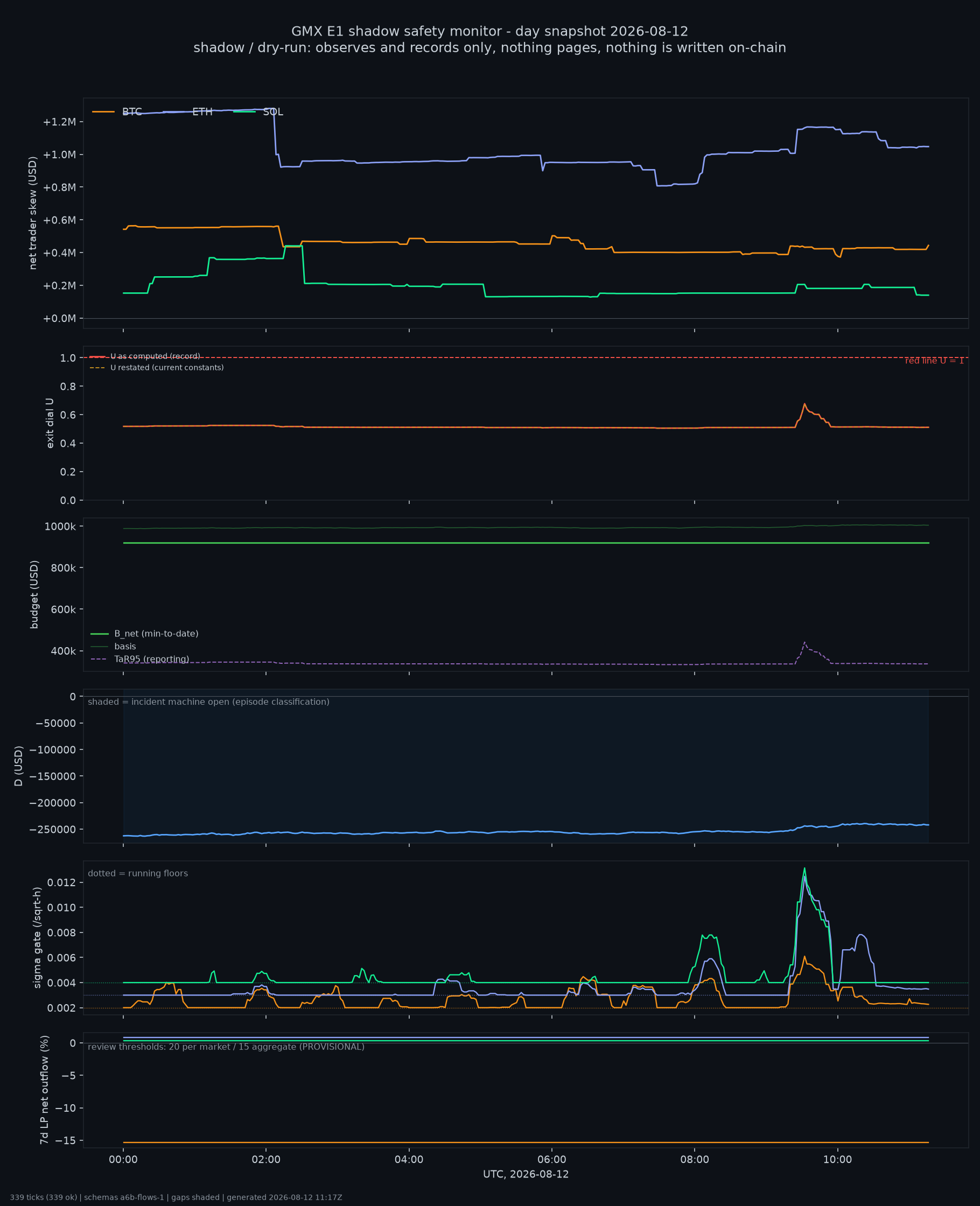This screenshot has width=980, height=1206.
Task: Select the subtitle beginning 'shadow / dry-run: observes'
Action: tap(489, 47)
